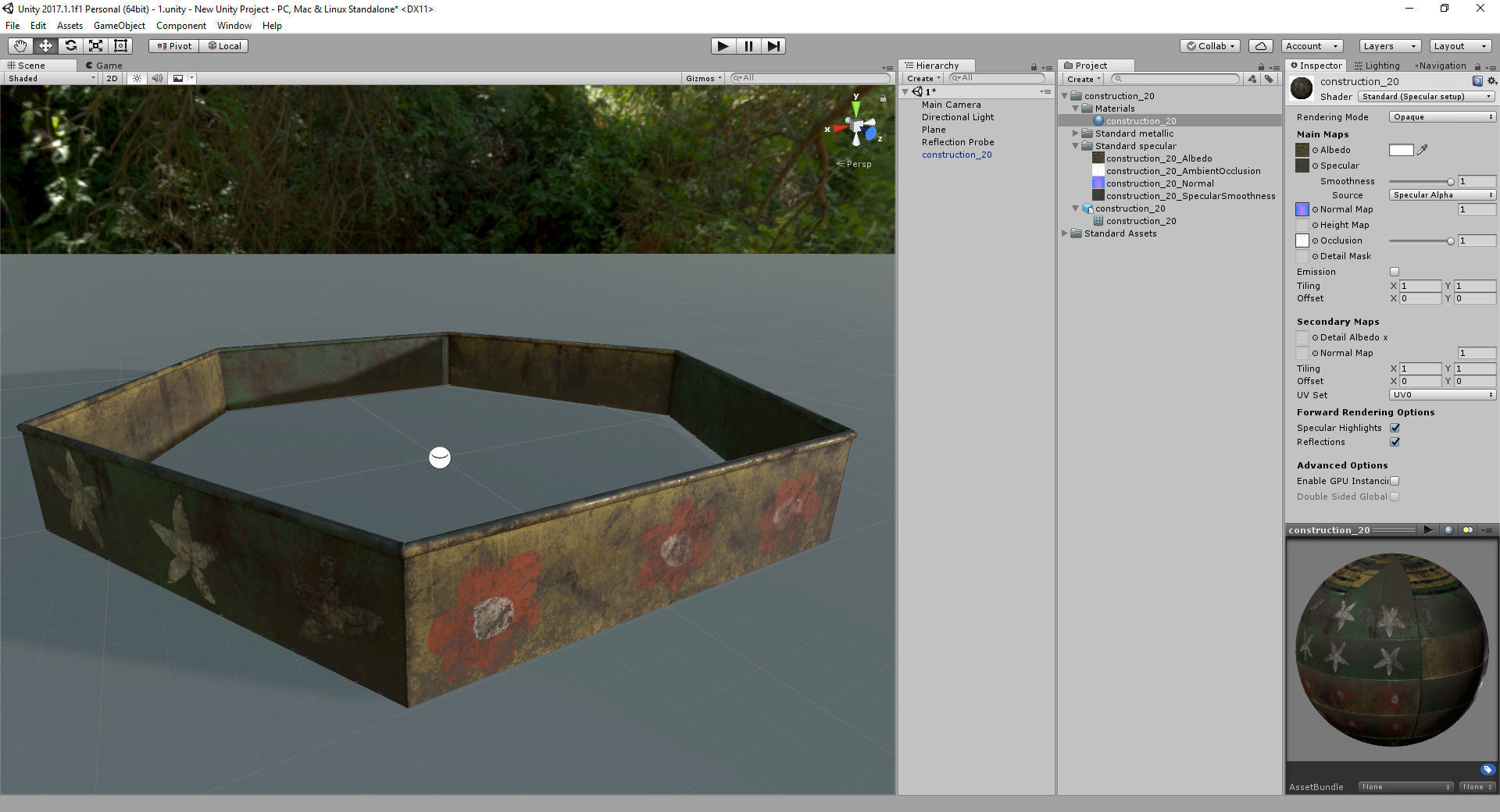Viewport: 1500px width, 812px height.
Task: Open the material help reference icon
Action: tap(1477, 81)
